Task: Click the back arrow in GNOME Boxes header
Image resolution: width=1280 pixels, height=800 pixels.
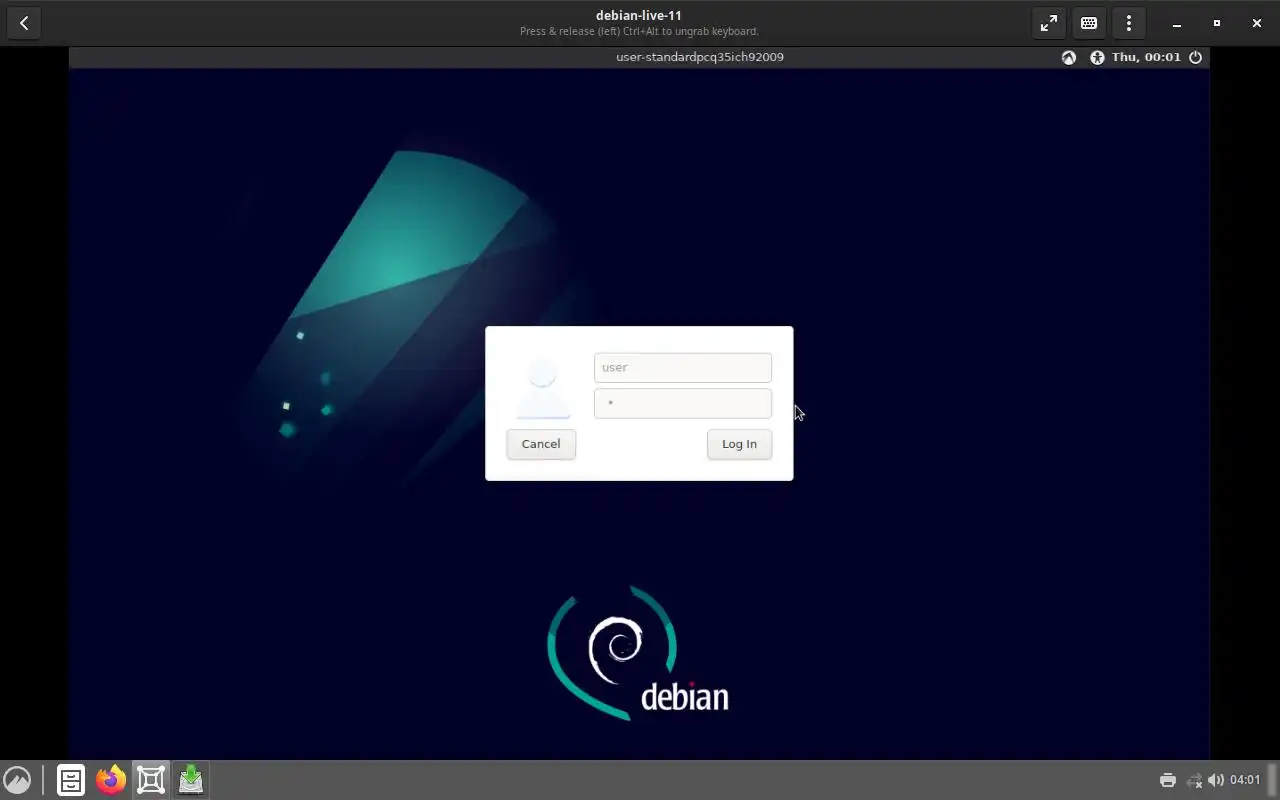Action: pos(24,23)
